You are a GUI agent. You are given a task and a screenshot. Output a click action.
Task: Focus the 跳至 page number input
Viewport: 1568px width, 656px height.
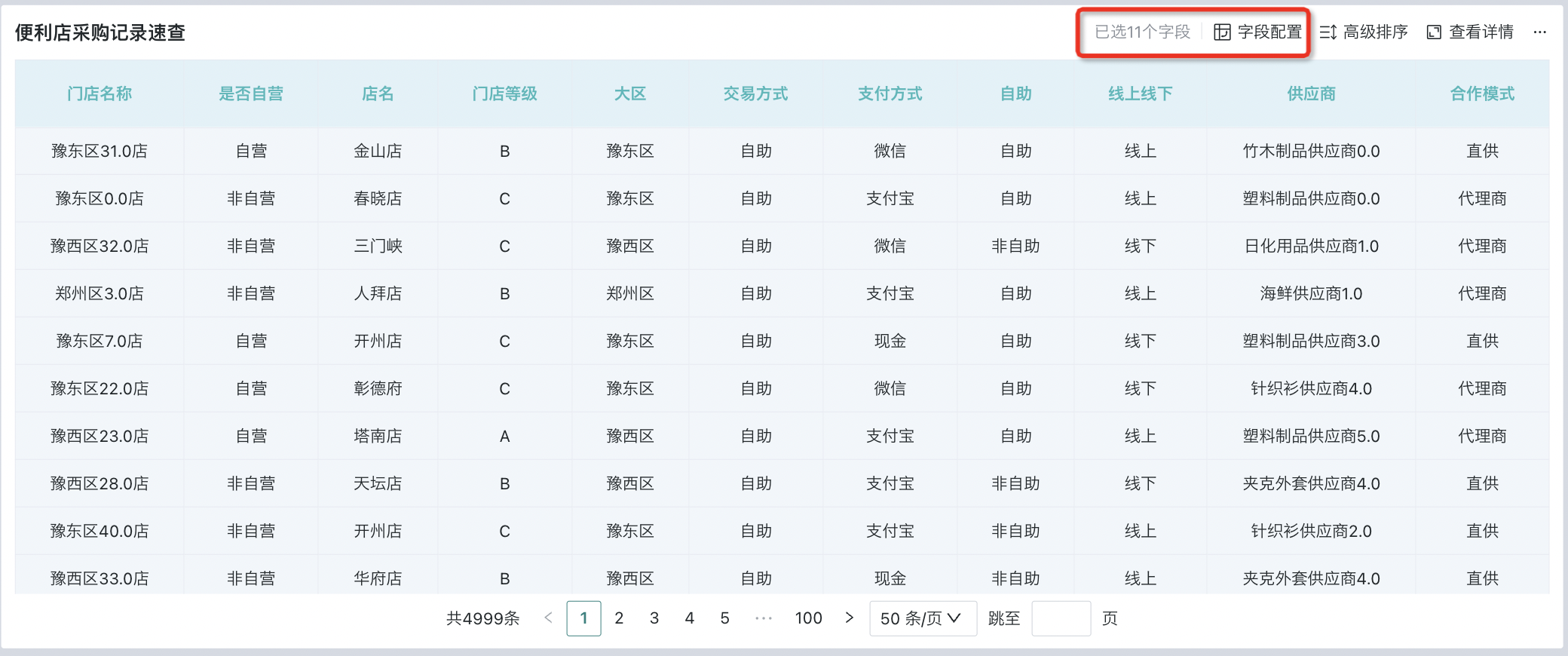tap(1061, 618)
